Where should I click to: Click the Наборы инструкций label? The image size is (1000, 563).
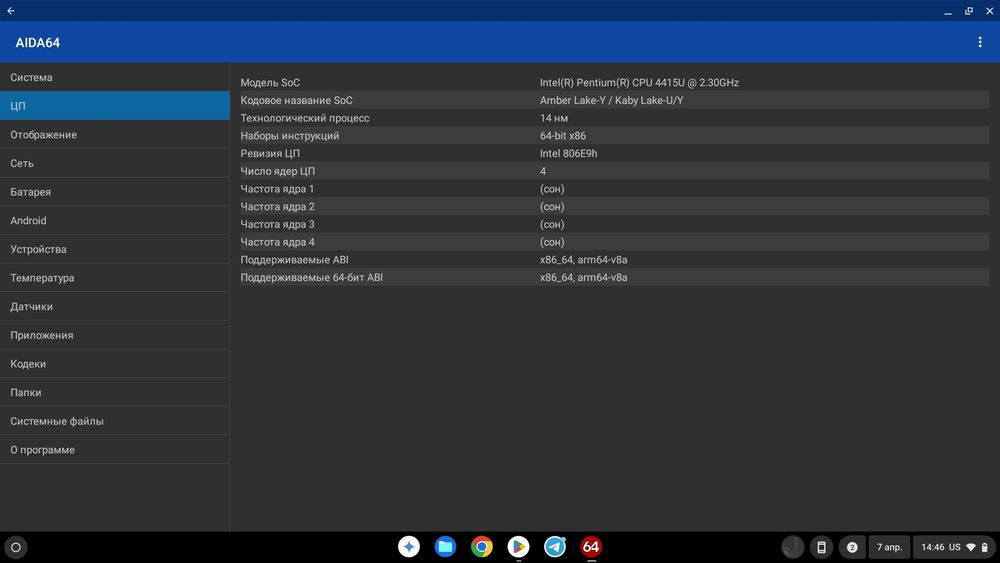click(290, 136)
